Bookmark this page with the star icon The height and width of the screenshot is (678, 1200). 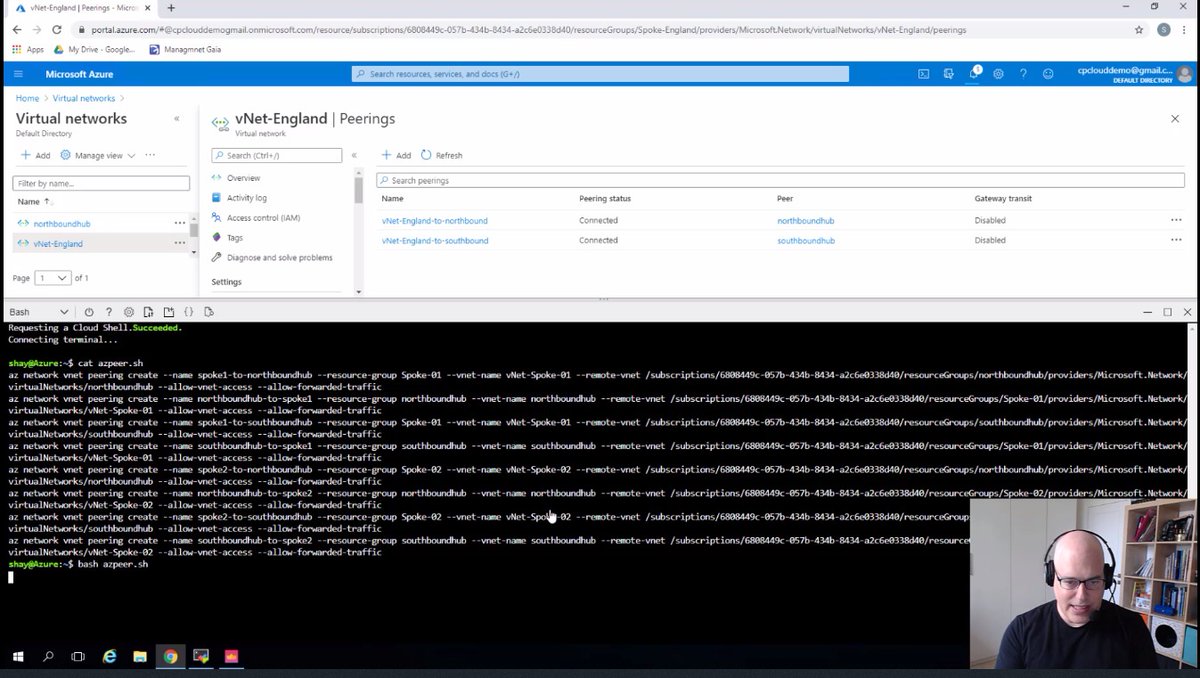1139,30
